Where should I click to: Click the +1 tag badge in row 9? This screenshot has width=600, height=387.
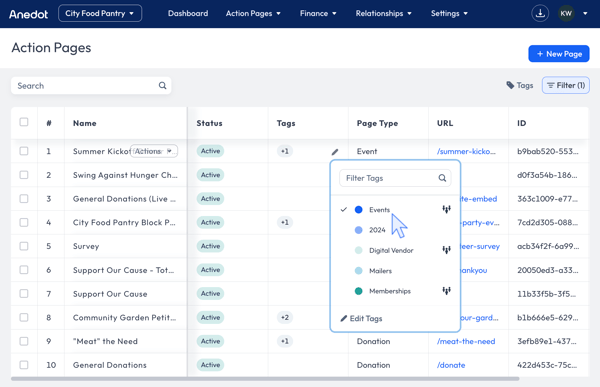[285, 341]
